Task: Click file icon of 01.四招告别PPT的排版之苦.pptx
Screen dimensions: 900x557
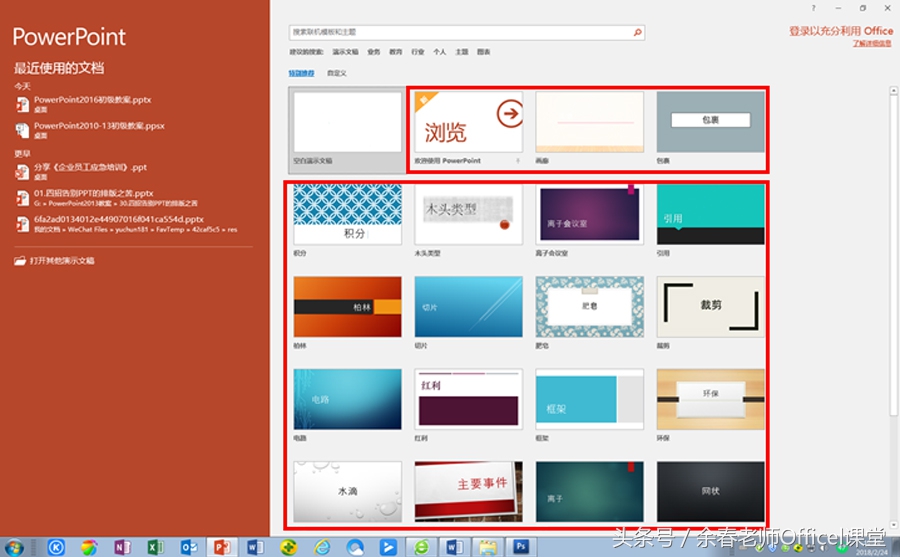Action: pyautogui.click(x=22, y=198)
